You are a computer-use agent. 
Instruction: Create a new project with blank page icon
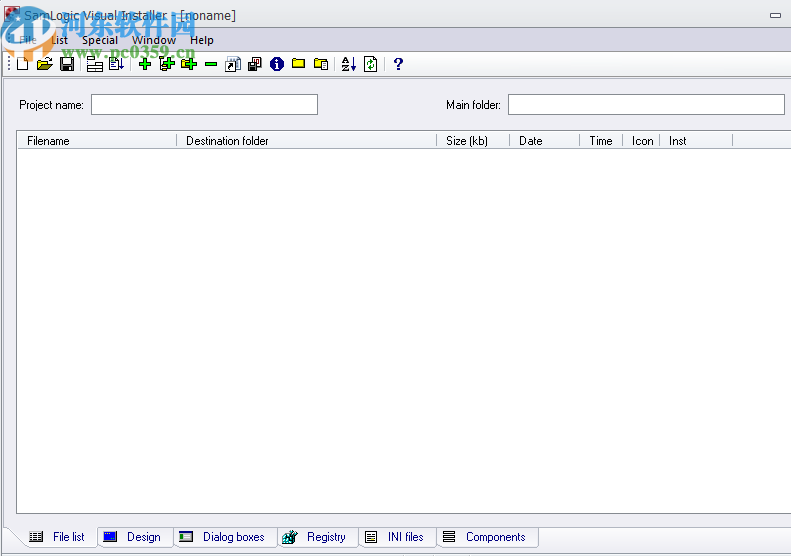pyautogui.click(x=23, y=64)
